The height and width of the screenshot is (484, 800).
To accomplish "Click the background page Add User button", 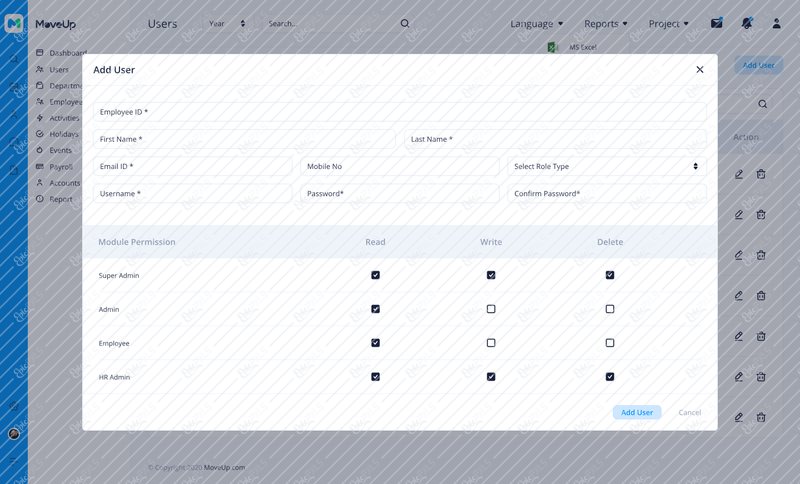I will pos(758,65).
